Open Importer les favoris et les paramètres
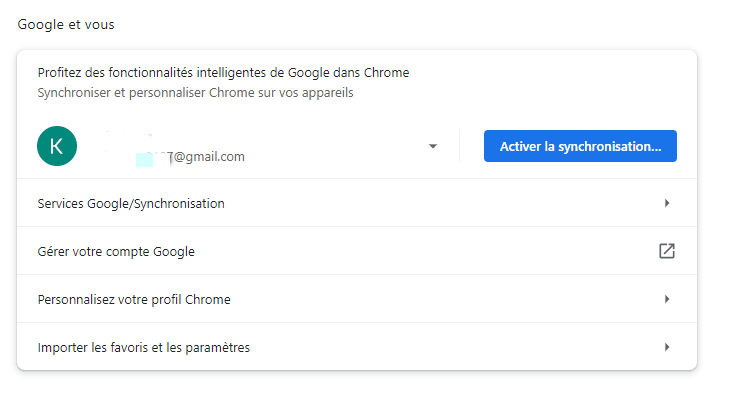Screen dimensions: 745x401 [143, 347]
